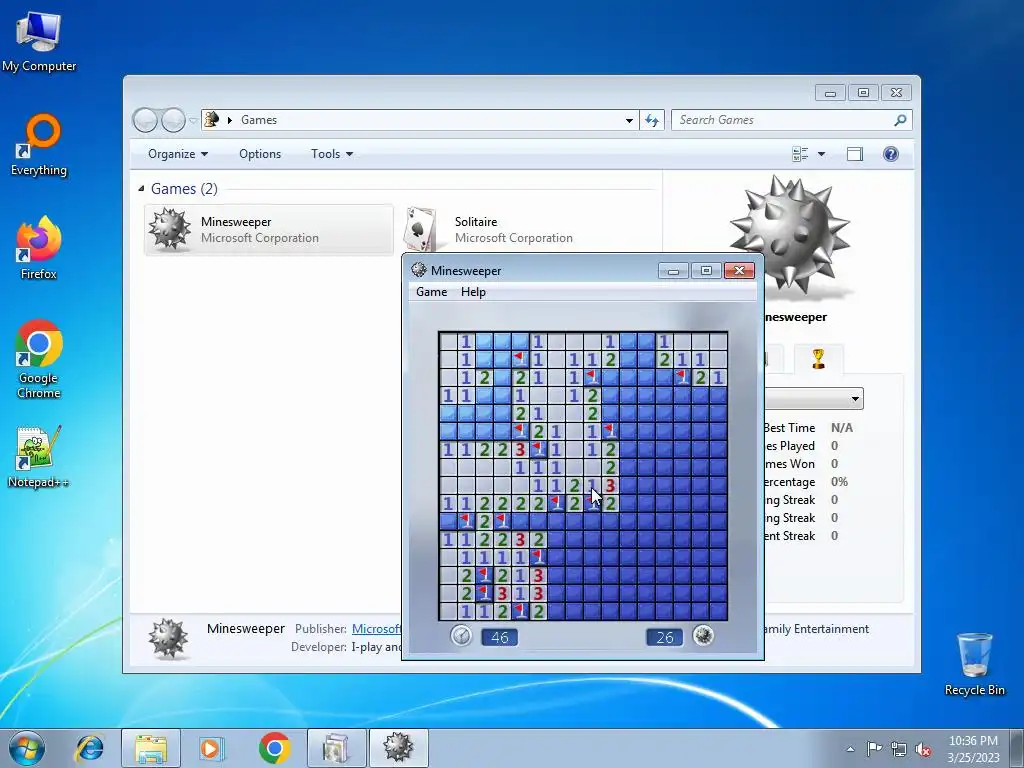The height and width of the screenshot is (768, 1024).
Task: Open Firefox desktop shortcut
Action: pyautogui.click(x=39, y=249)
